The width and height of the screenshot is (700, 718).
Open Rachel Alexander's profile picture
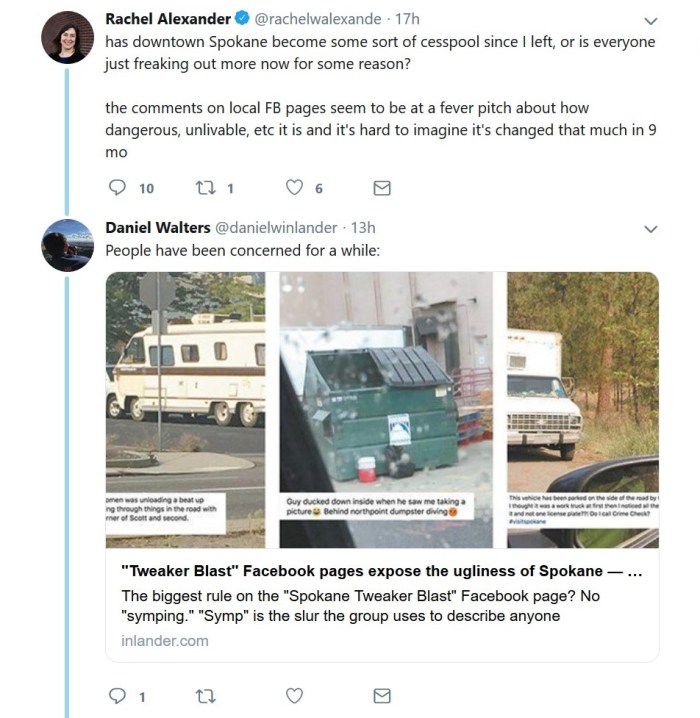[67, 38]
